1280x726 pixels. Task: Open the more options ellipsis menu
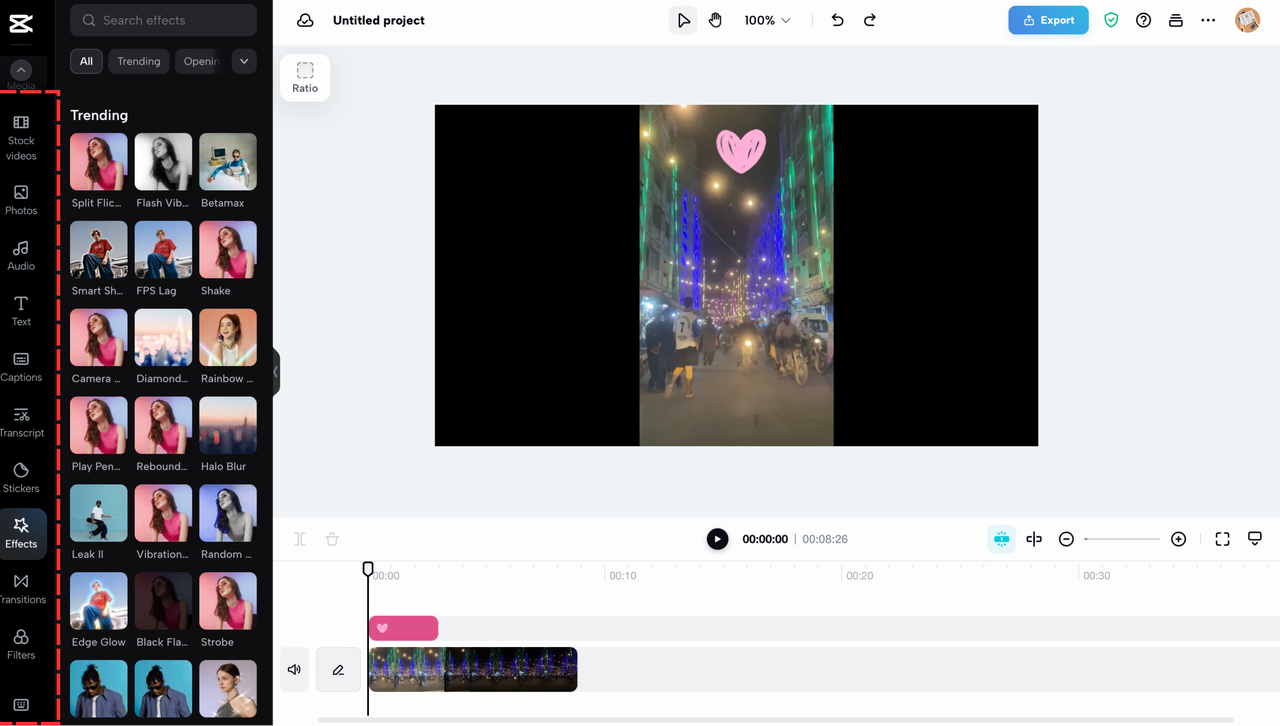(x=1208, y=19)
